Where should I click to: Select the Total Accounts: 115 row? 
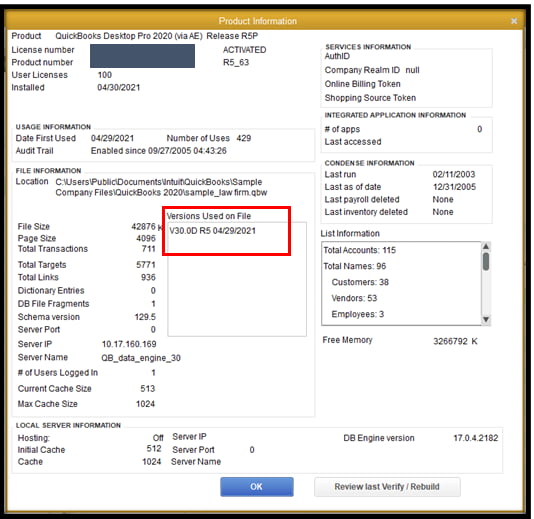pyautogui.click(x=360, y=250)
